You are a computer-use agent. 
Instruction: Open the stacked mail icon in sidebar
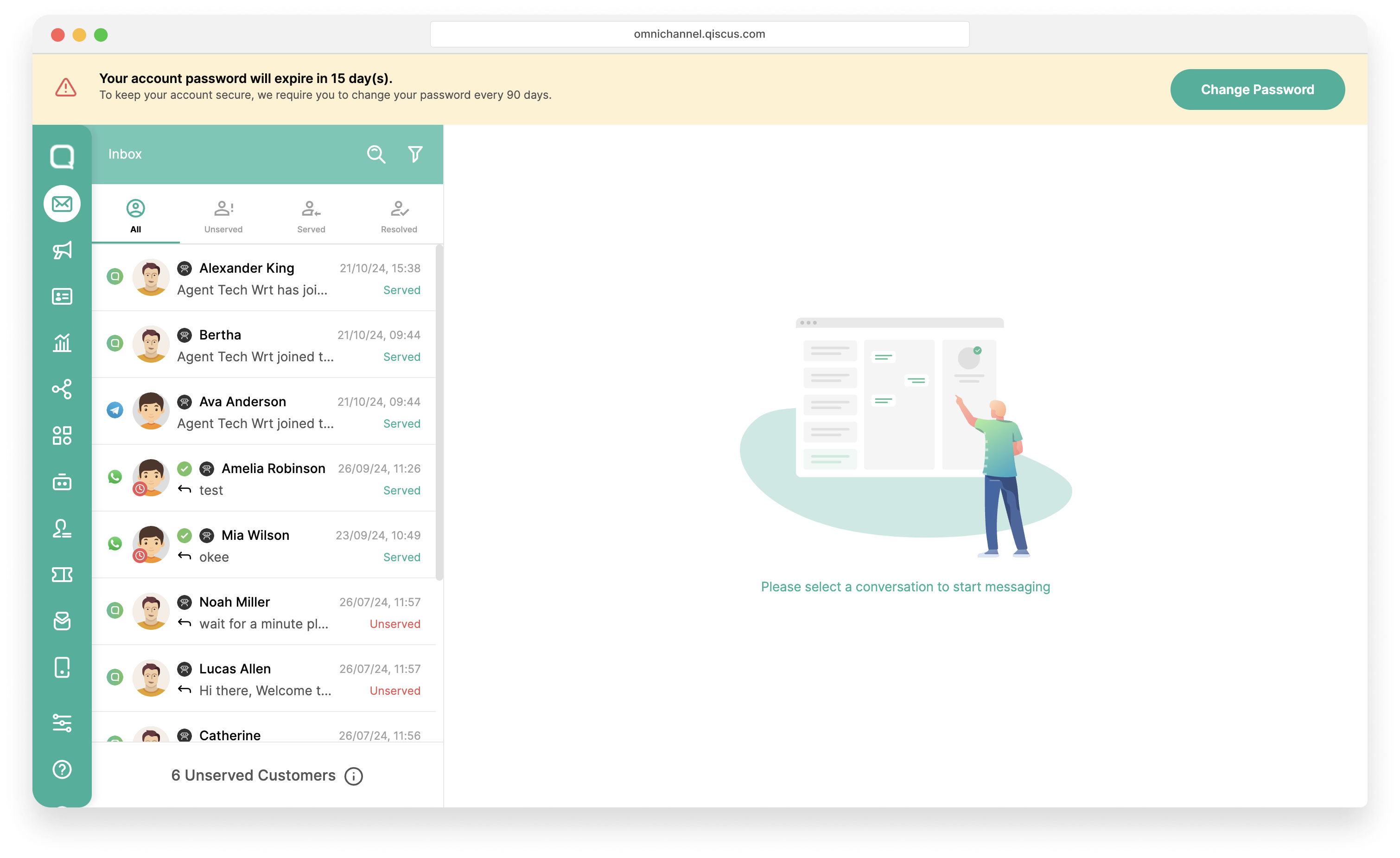[62, 621]
